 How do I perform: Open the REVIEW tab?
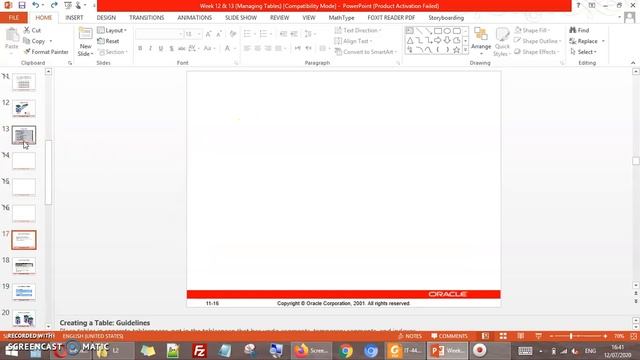(280, 18)
